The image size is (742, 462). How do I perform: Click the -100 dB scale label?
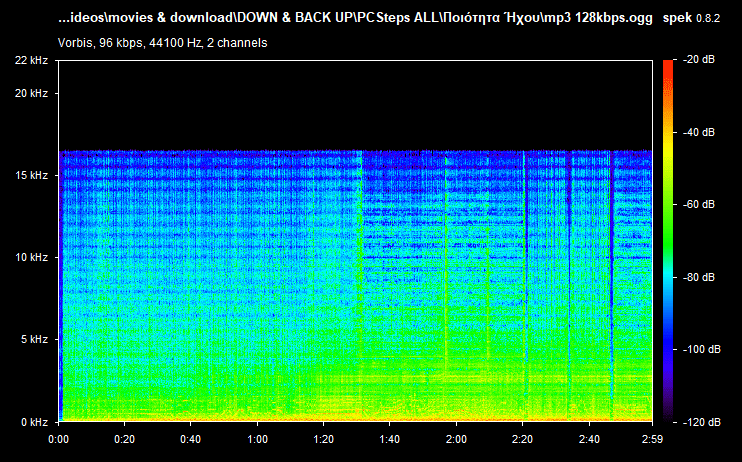[x=702, y=349]
